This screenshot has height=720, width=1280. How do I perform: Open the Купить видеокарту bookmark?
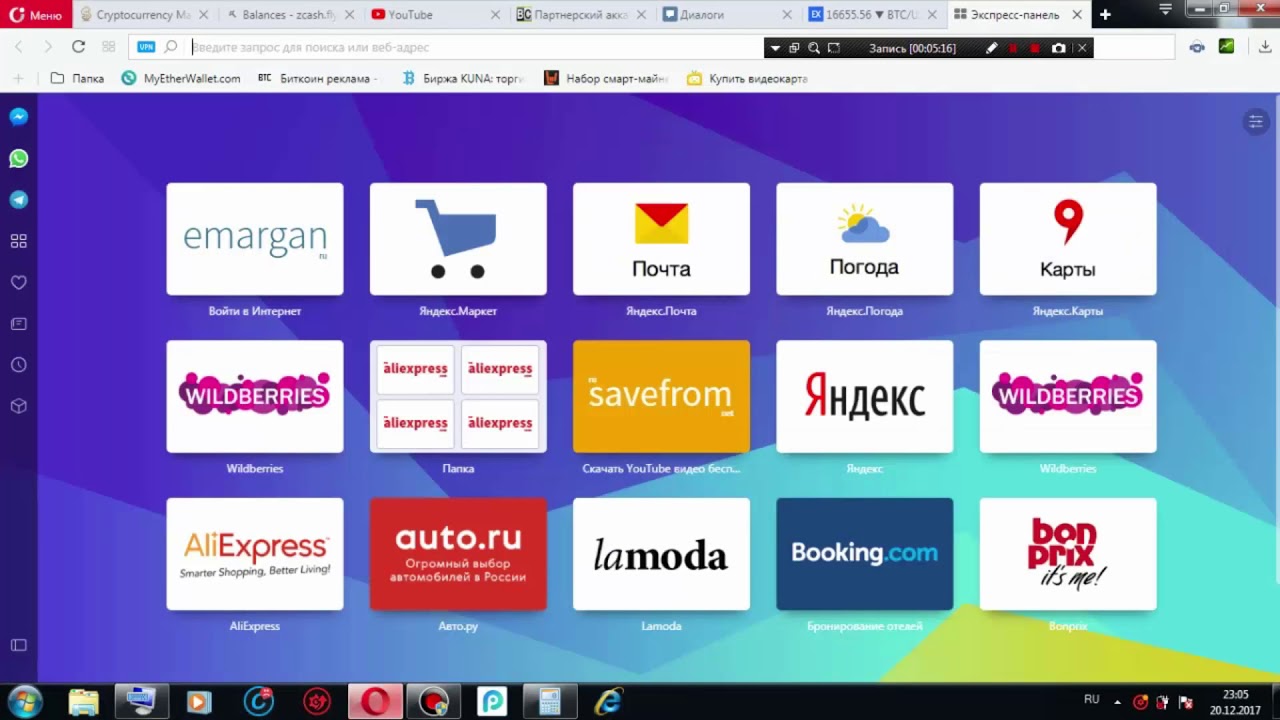tap(748, 78)
